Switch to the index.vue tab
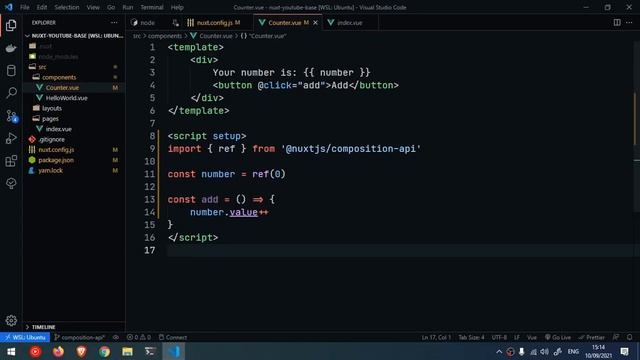Image resolution: width=640 pixels, height=360 pixels. tap(350, 22)
